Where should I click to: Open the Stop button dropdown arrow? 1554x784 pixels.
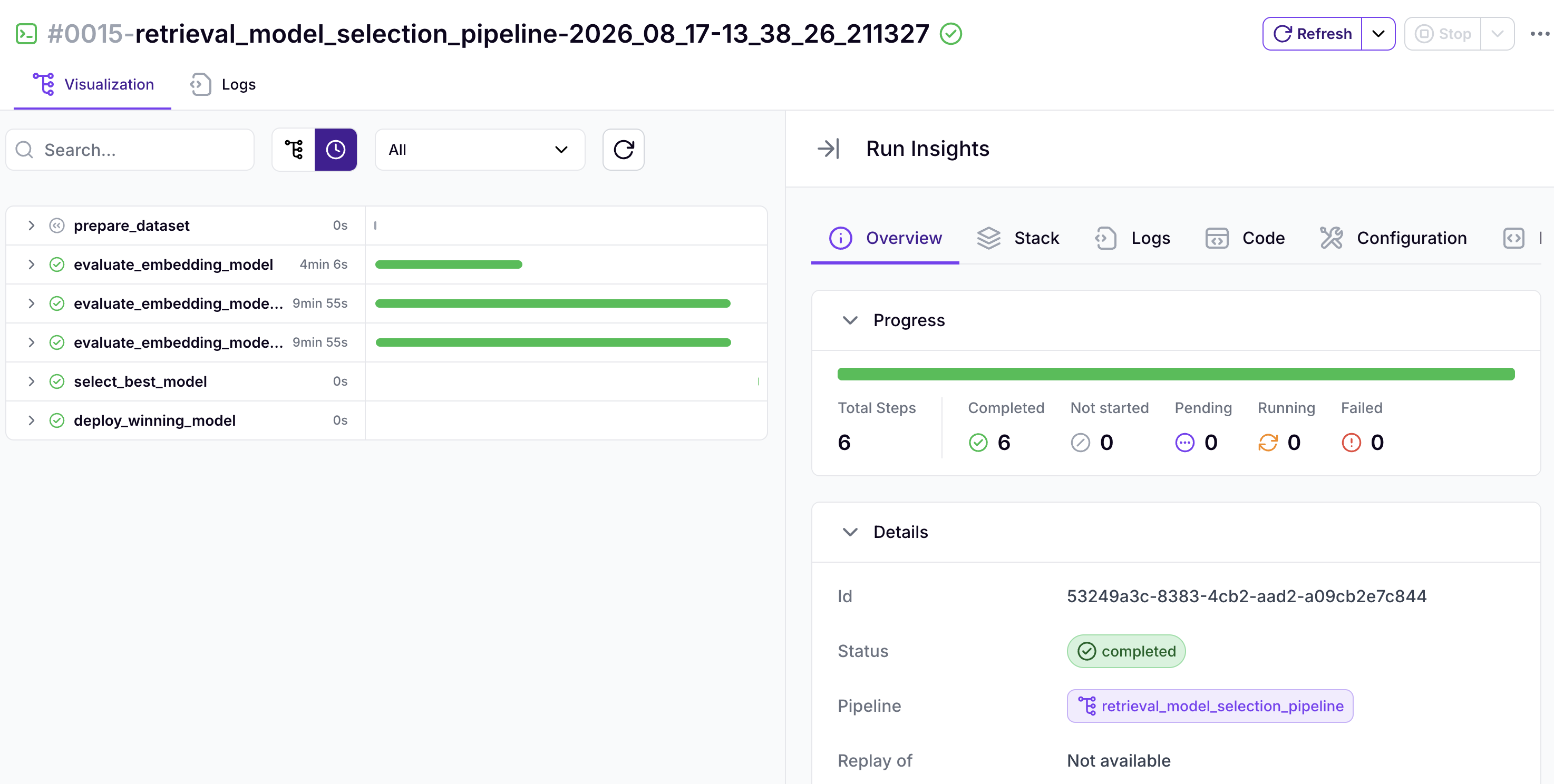(x=1497, y=34)
